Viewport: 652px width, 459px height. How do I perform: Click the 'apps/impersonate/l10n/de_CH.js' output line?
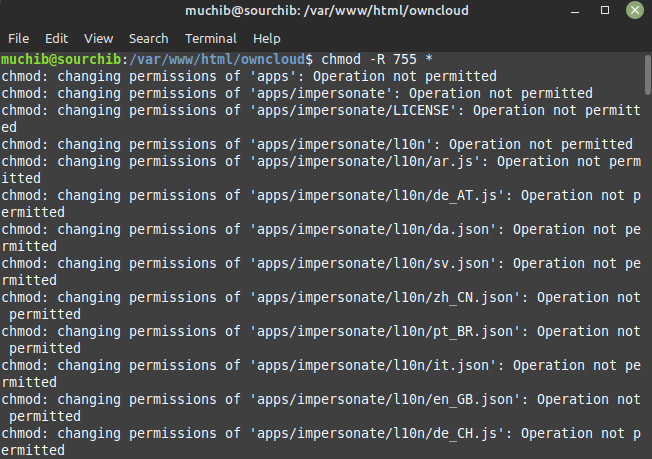(321, 442)
